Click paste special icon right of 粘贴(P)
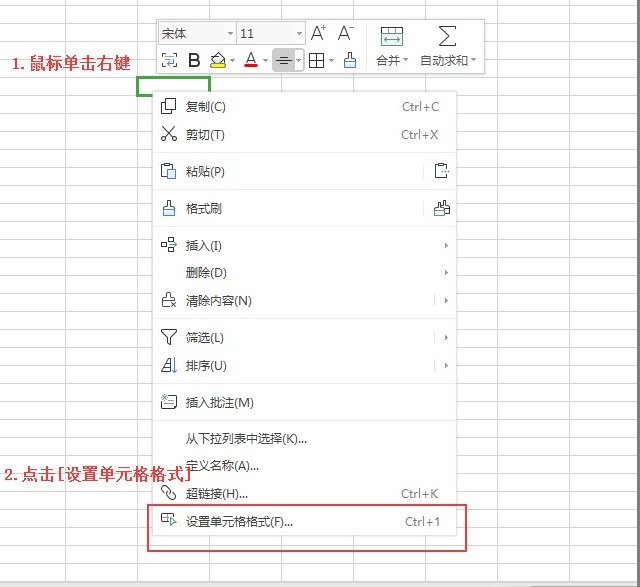This screenshot has width=640, height=587. click(x=441, y=171)
